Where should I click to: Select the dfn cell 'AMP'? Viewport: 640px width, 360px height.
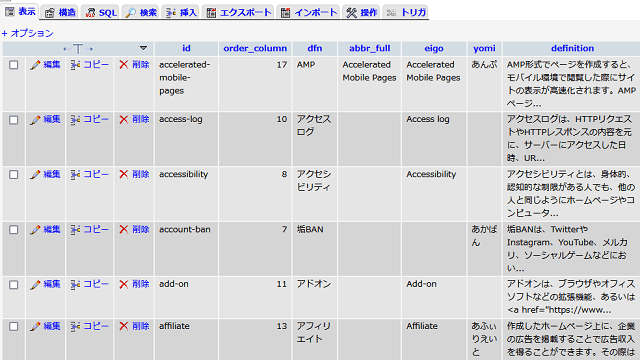[306, 64]
